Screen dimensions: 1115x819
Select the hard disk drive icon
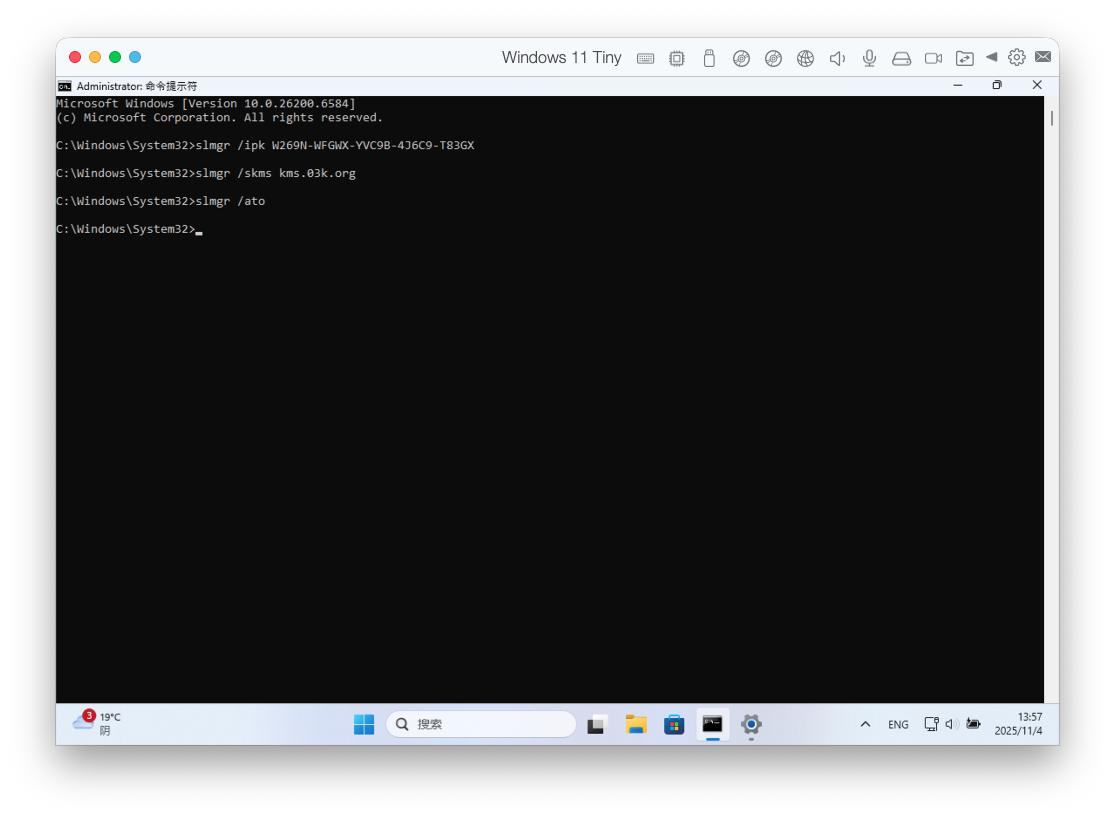pos(901,58)
